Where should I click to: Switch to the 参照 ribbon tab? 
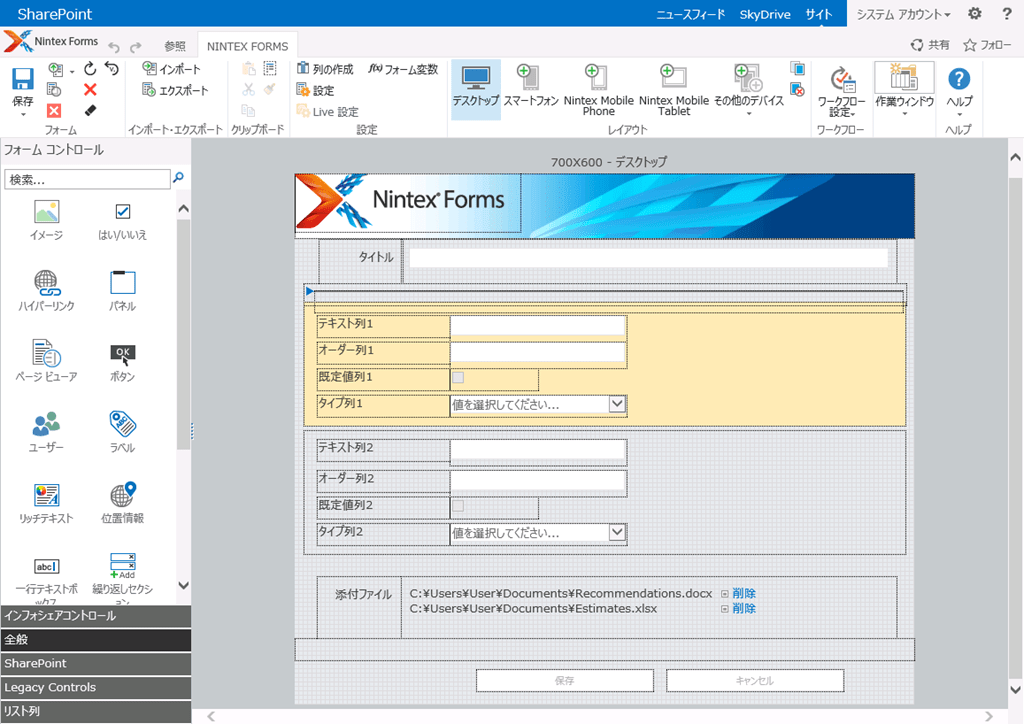coord(174,46)
